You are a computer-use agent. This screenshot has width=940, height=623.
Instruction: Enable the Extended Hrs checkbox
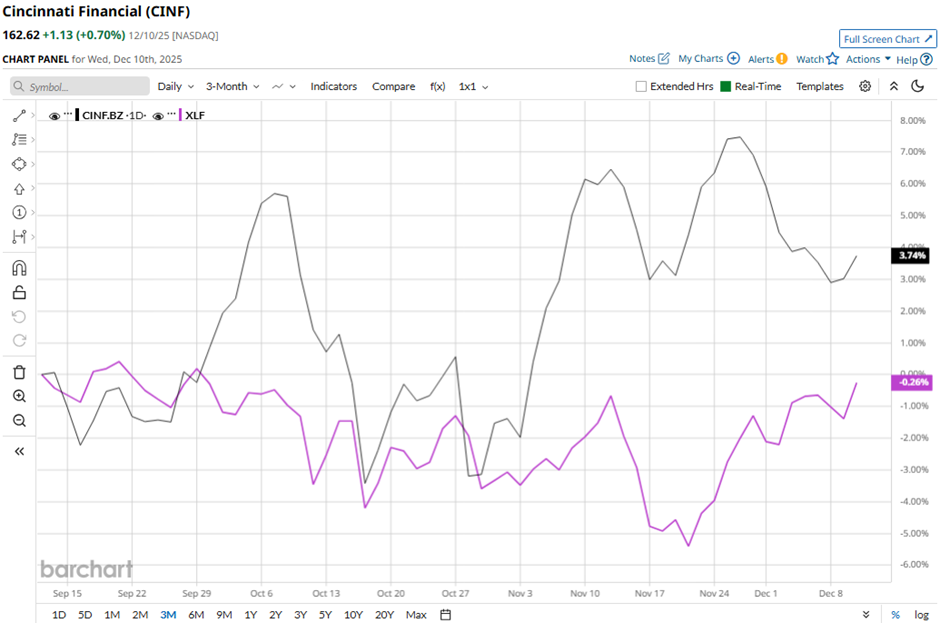point(641,86)
